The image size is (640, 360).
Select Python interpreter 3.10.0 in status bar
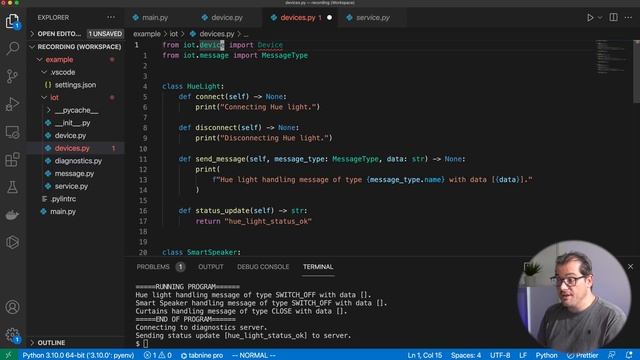tap(78, 355)
